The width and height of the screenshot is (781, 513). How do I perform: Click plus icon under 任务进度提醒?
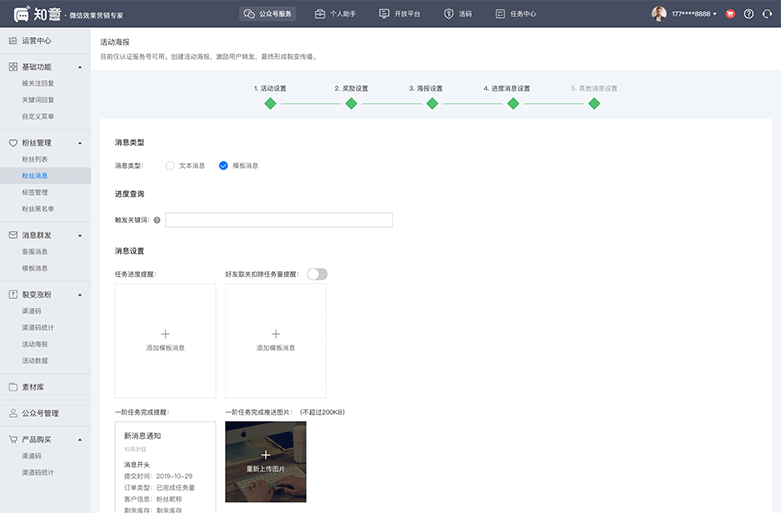click(x=165, y=334)
